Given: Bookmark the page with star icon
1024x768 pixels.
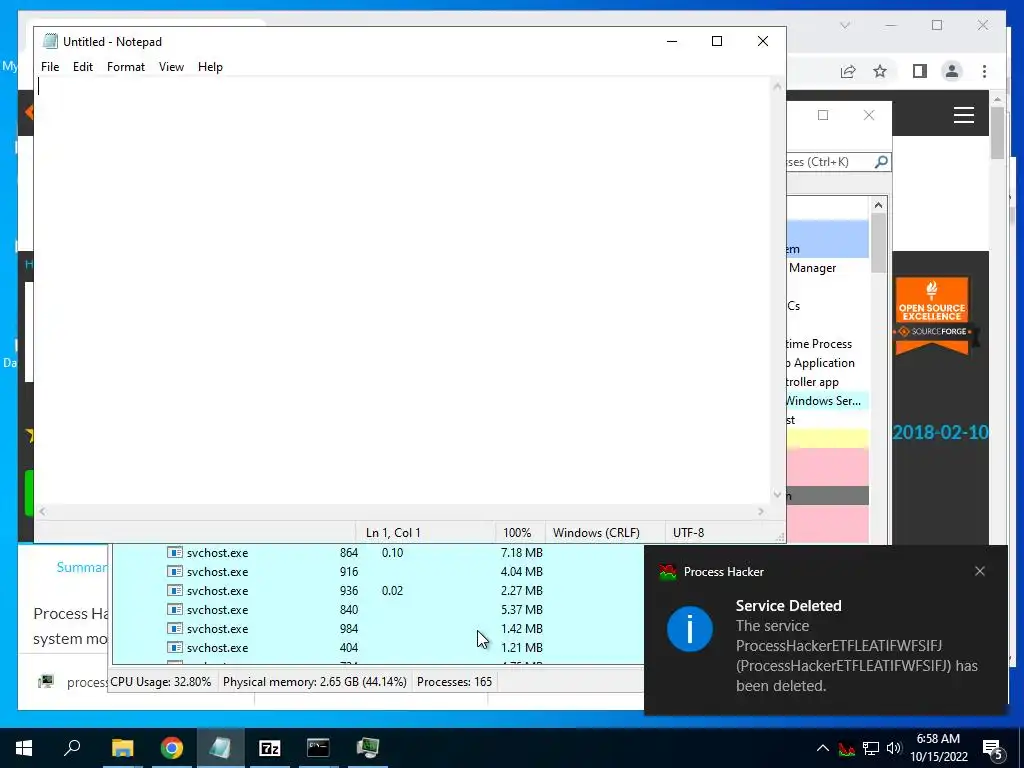Looking at the screenshot, I should click(x=880, y=71).
